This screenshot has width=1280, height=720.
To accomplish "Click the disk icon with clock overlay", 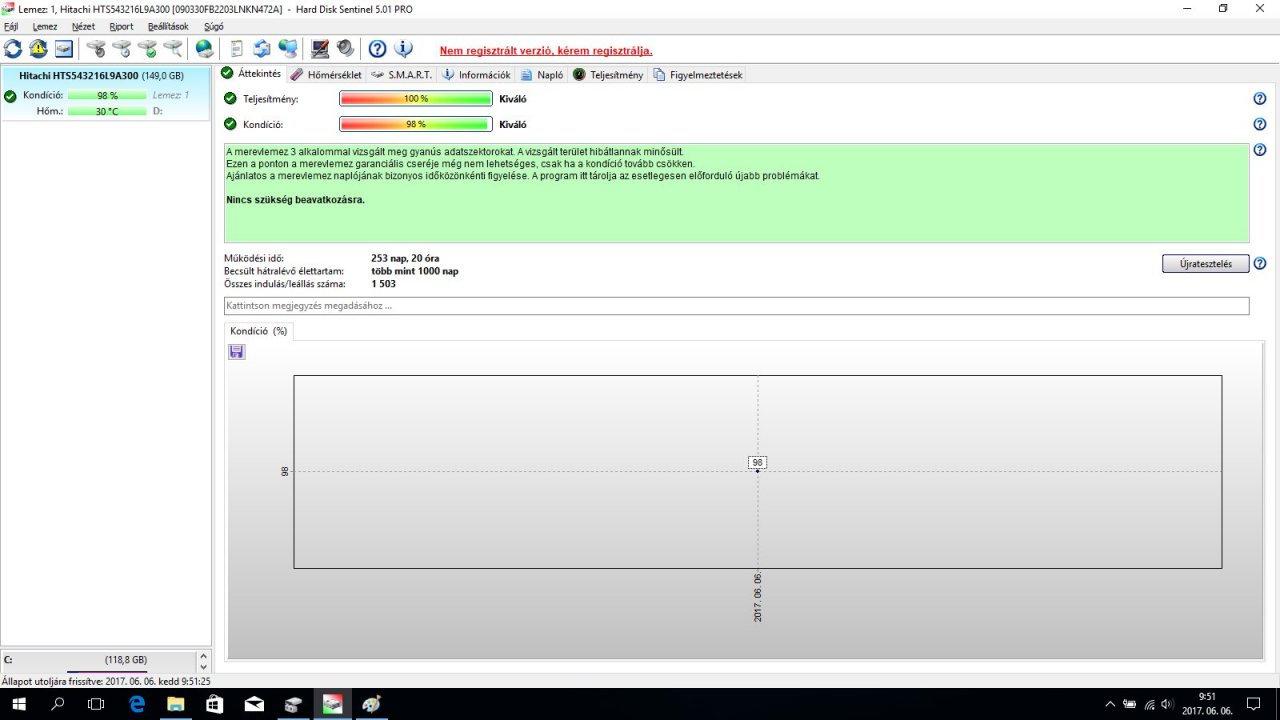I will (x=121, y=48).
